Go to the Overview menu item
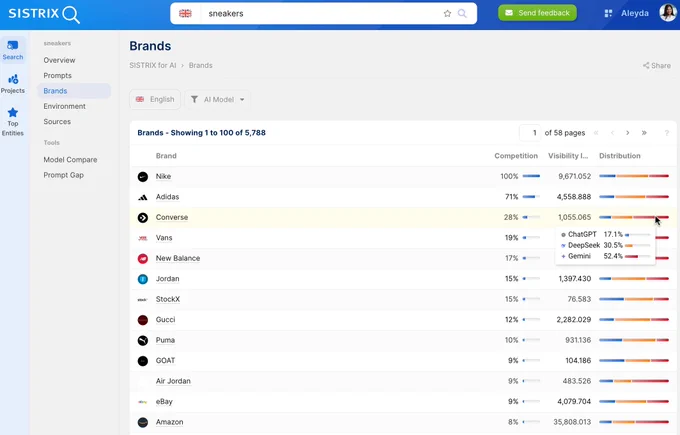Viewport: 680px width, 435px height. pos(59,60)
